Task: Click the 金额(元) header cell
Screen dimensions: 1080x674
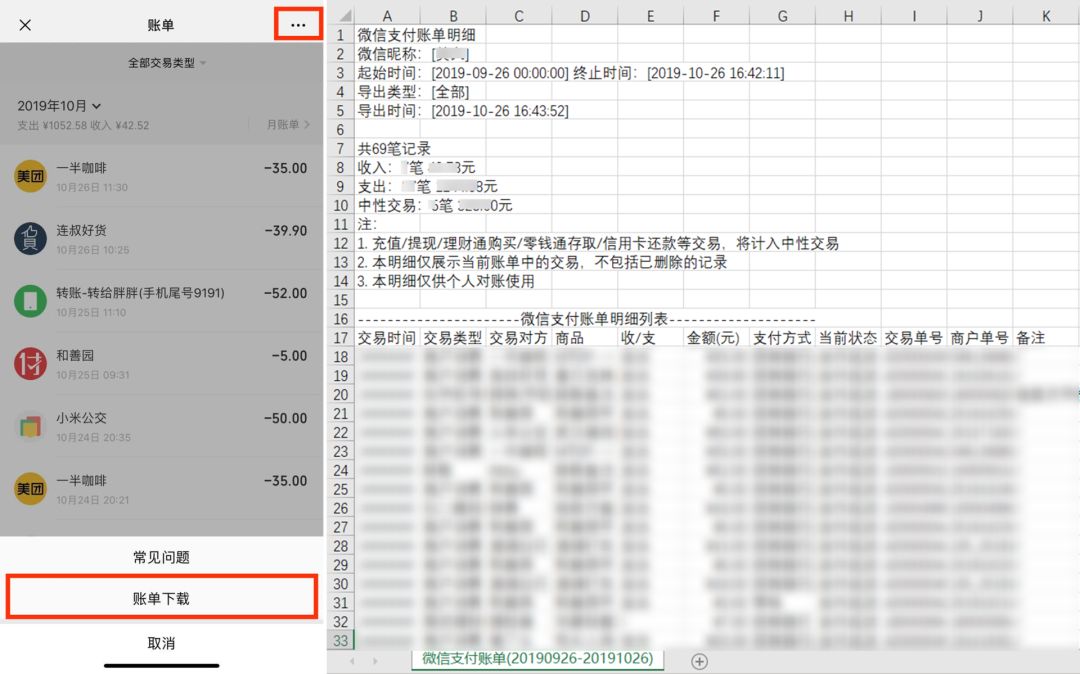Action: [x=716, y=338]
